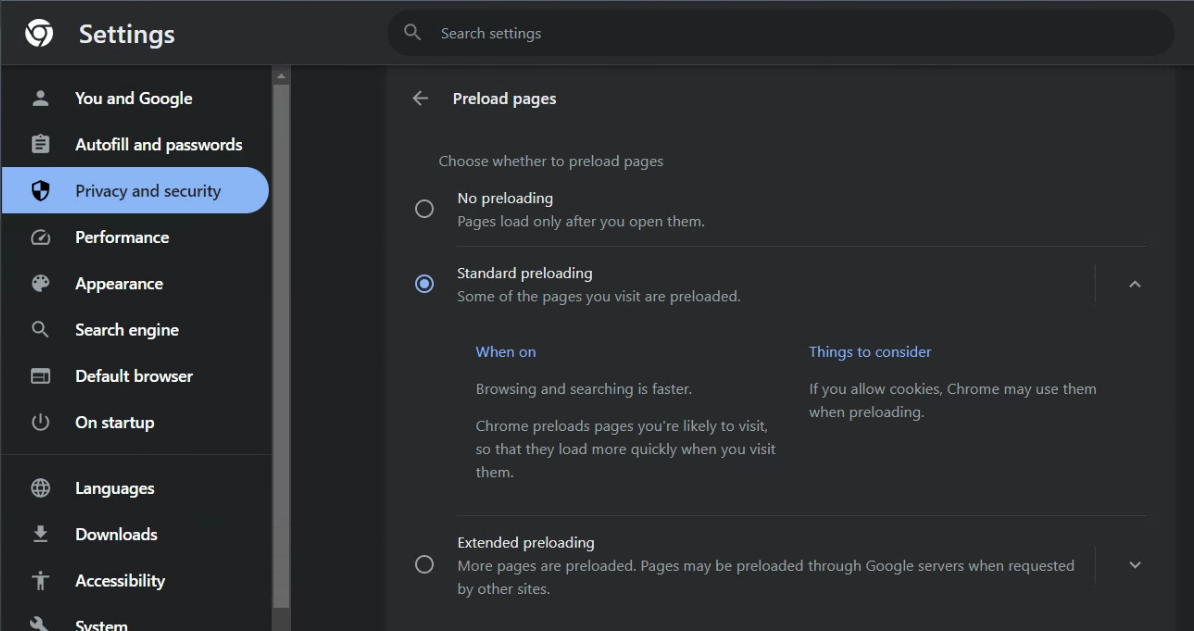1194x631 pixels.
Task: Open Autofill and passwords settings
Action: 136,145
